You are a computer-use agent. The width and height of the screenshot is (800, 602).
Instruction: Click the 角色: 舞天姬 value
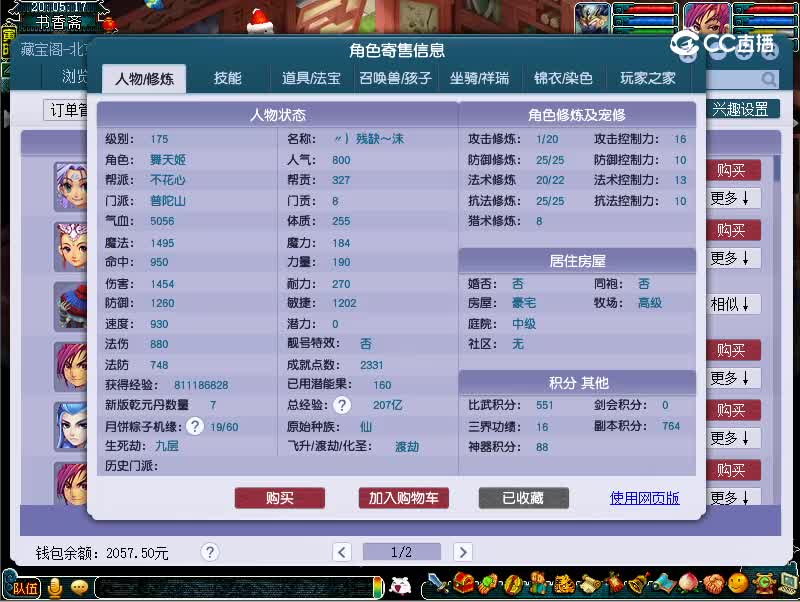pyautogui.click(x=168, y=160)
